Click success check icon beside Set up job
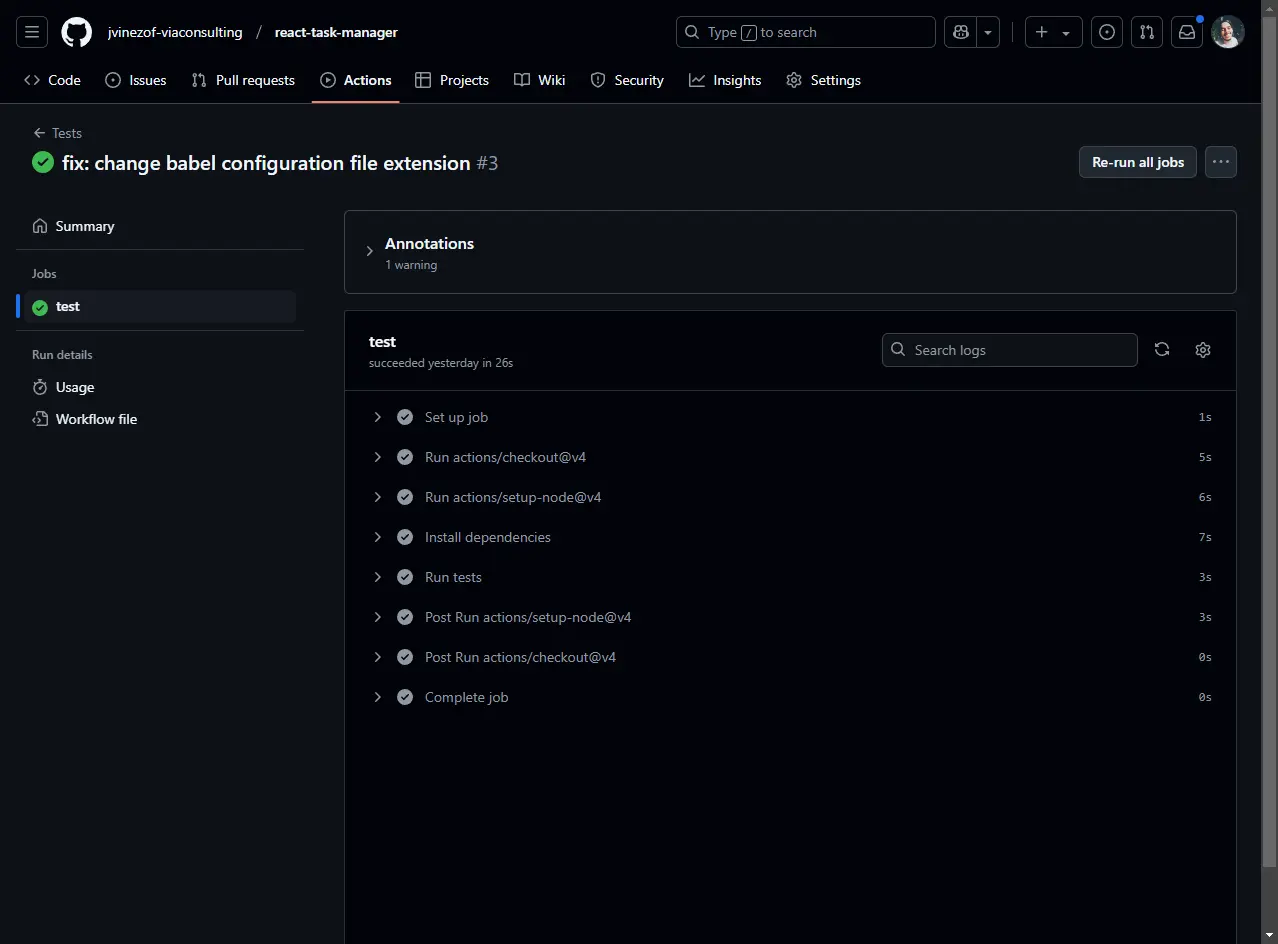 pyautogui.click(x=405, y=417)
